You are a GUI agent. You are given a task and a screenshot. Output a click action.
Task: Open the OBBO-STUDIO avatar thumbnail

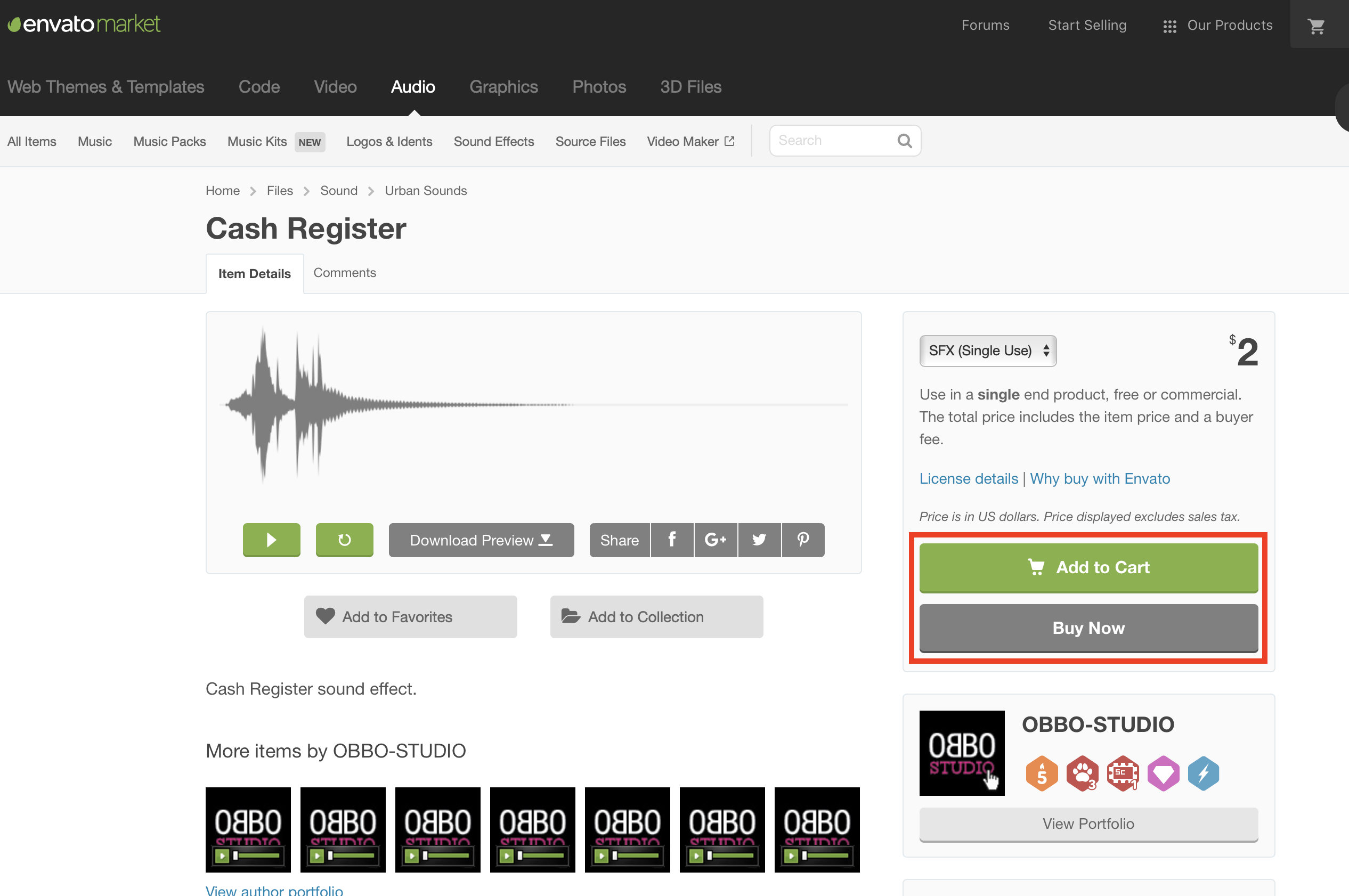(x=962, y=753)
